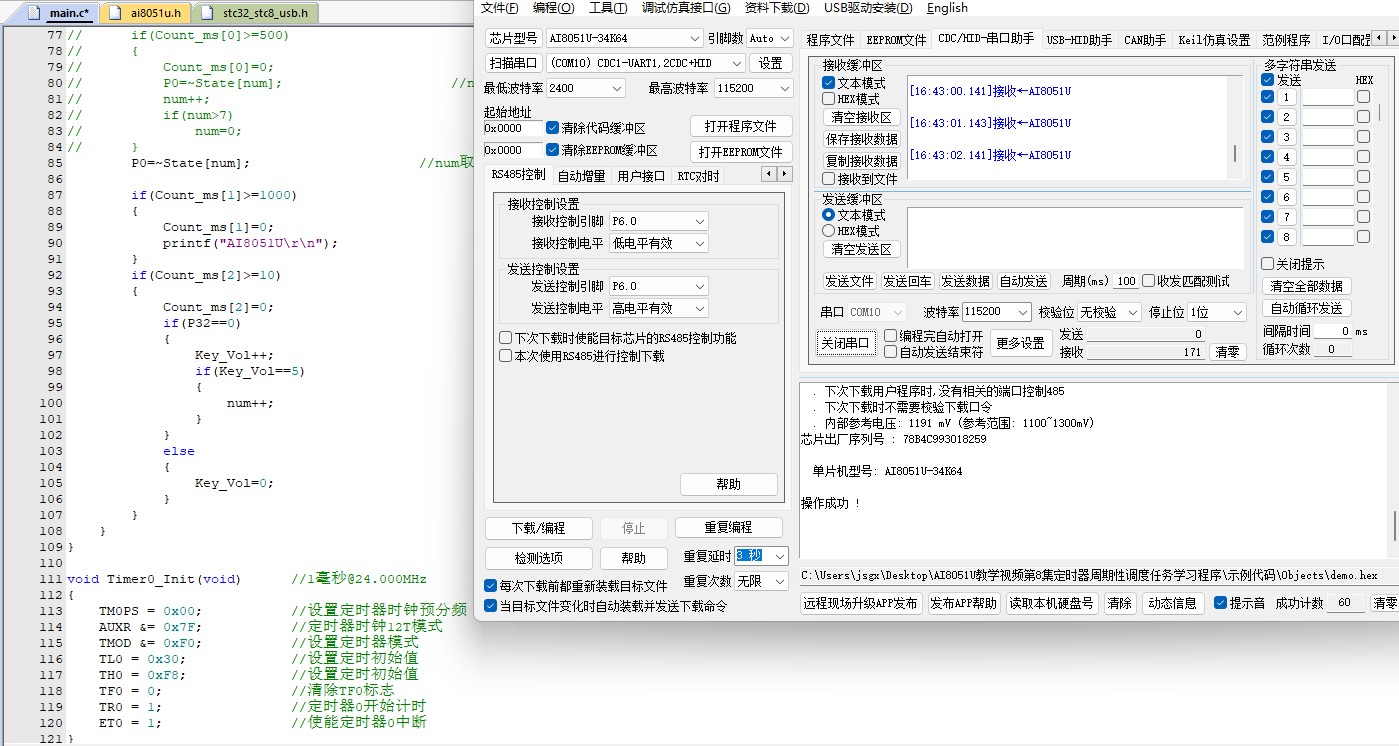Click the 扫描串口 button

coord(513,63)
